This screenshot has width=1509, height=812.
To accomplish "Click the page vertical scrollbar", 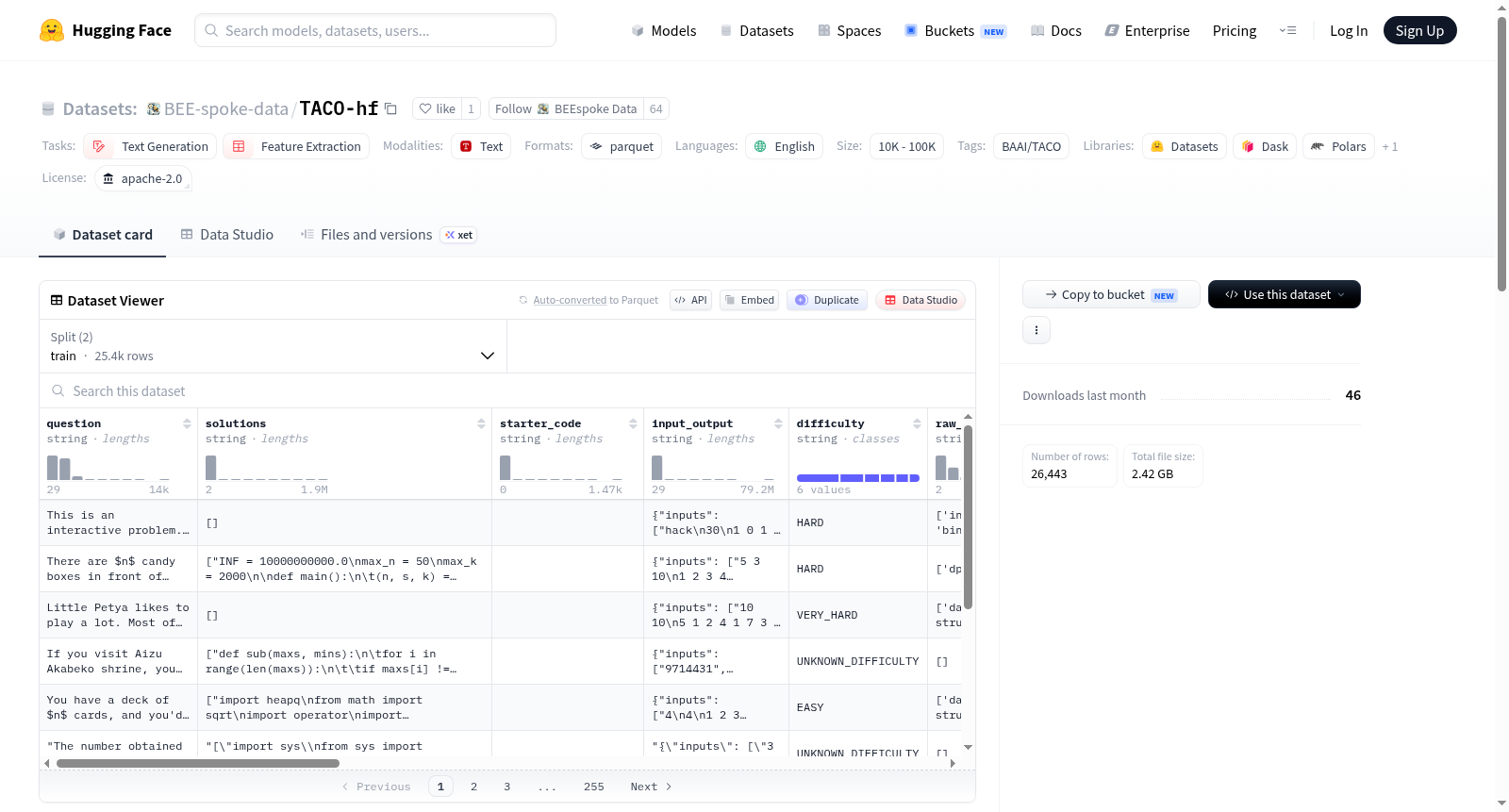I will (x=1501, y=156).
